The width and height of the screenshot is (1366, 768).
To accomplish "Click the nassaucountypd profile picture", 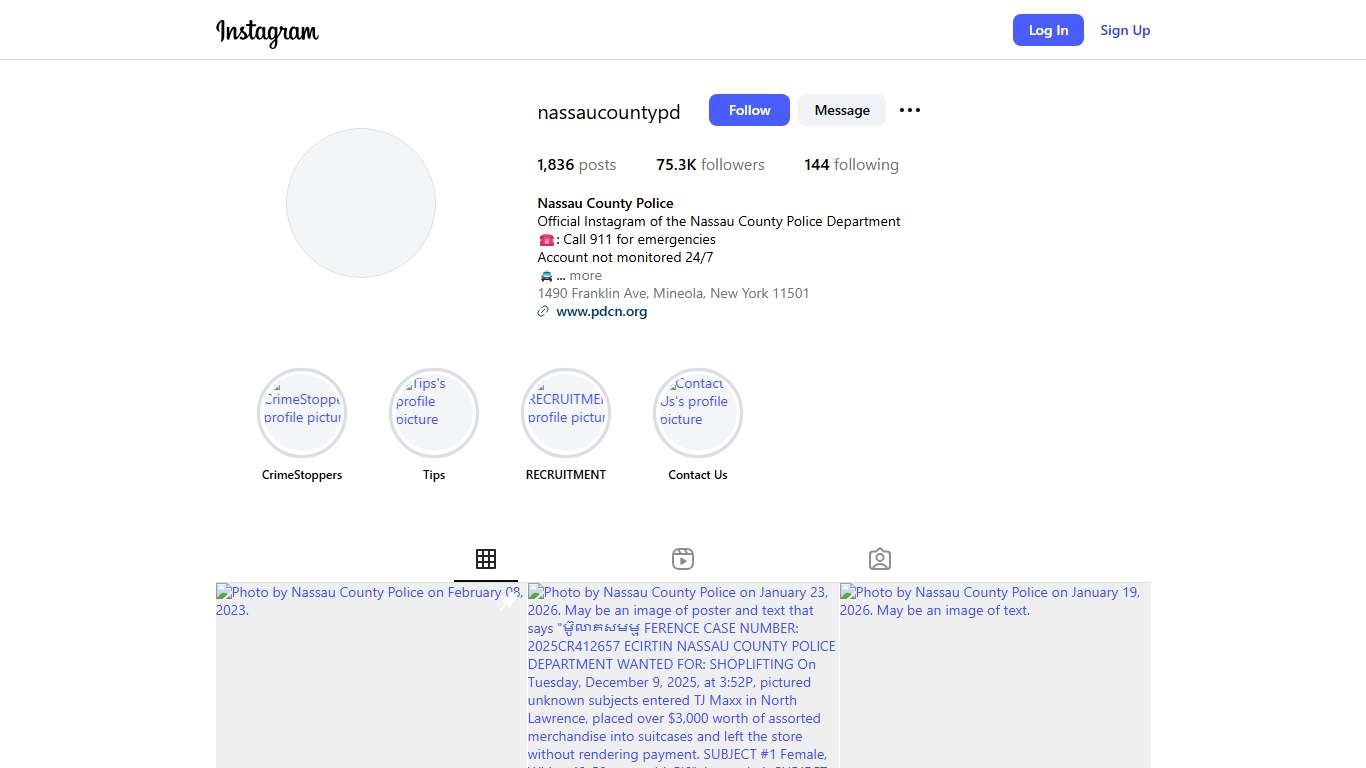I will click(361, 203).
